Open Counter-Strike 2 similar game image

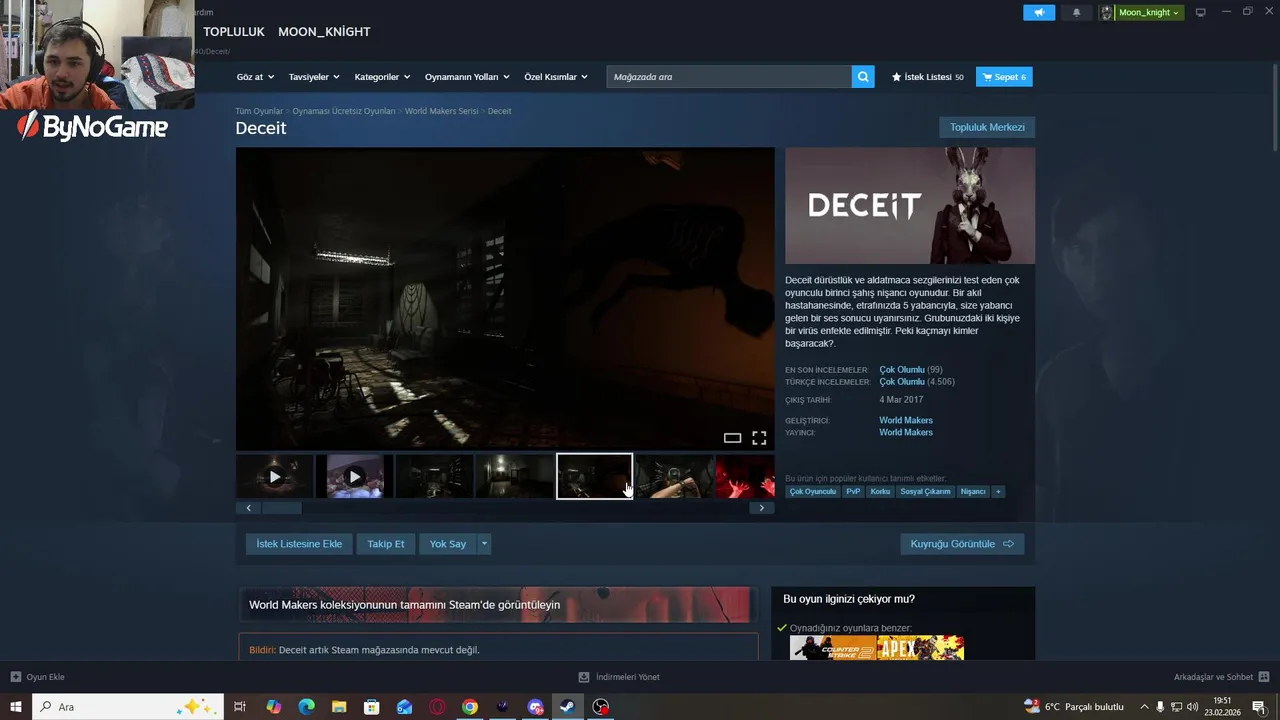[x=834, y=648]
